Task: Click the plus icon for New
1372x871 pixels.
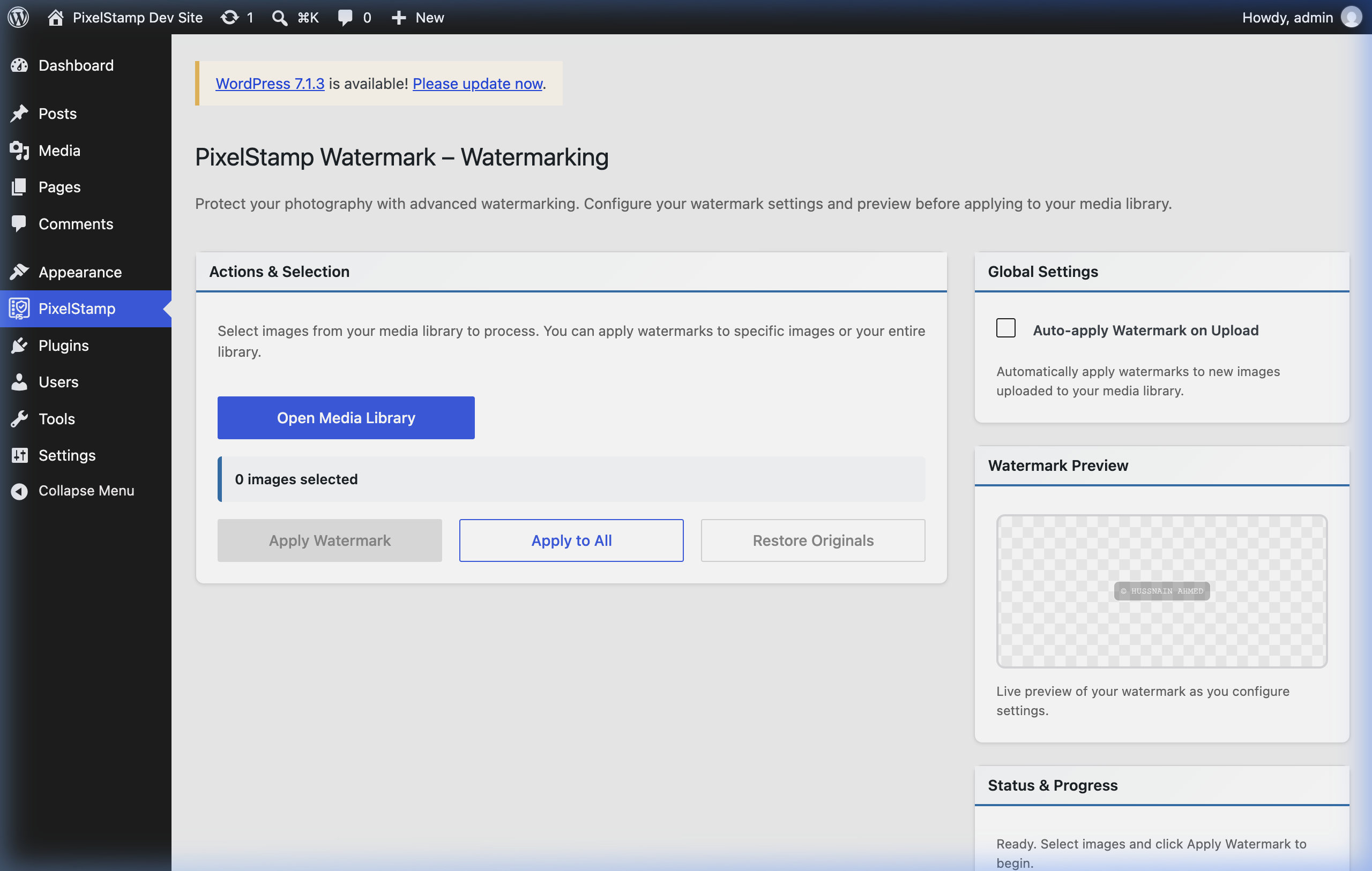Action: 399,18
